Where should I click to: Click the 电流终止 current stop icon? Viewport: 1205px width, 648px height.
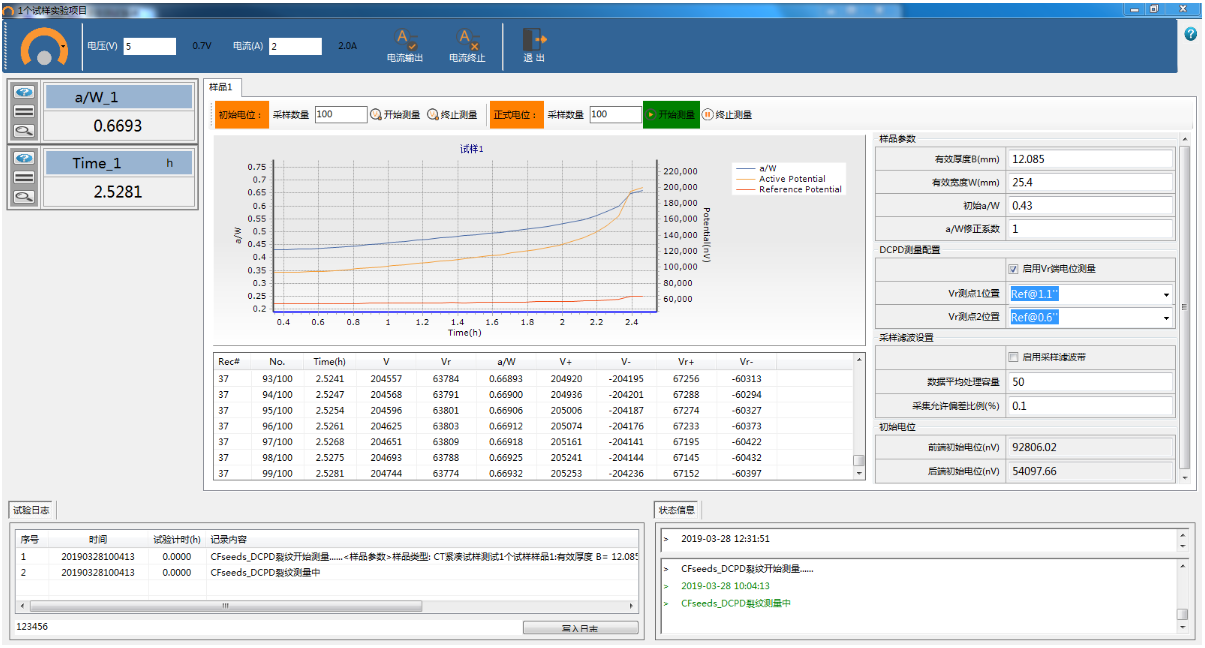466,40
